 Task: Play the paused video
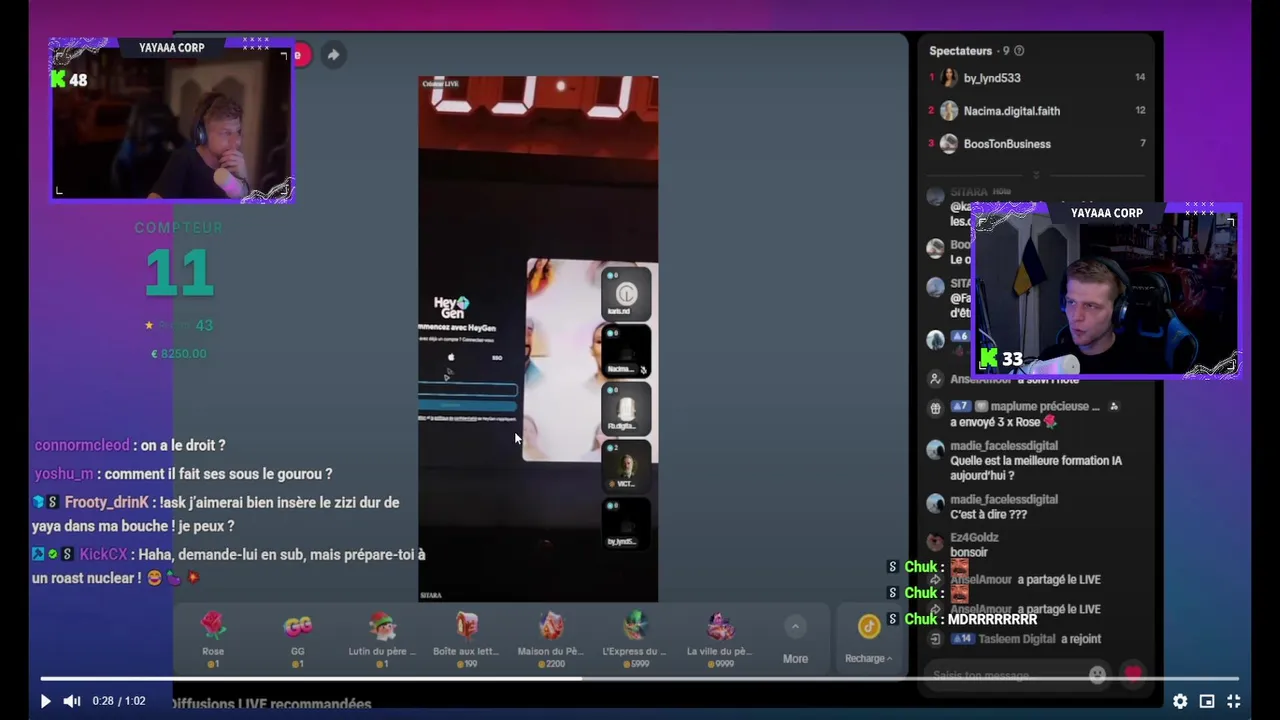(45, 702)
